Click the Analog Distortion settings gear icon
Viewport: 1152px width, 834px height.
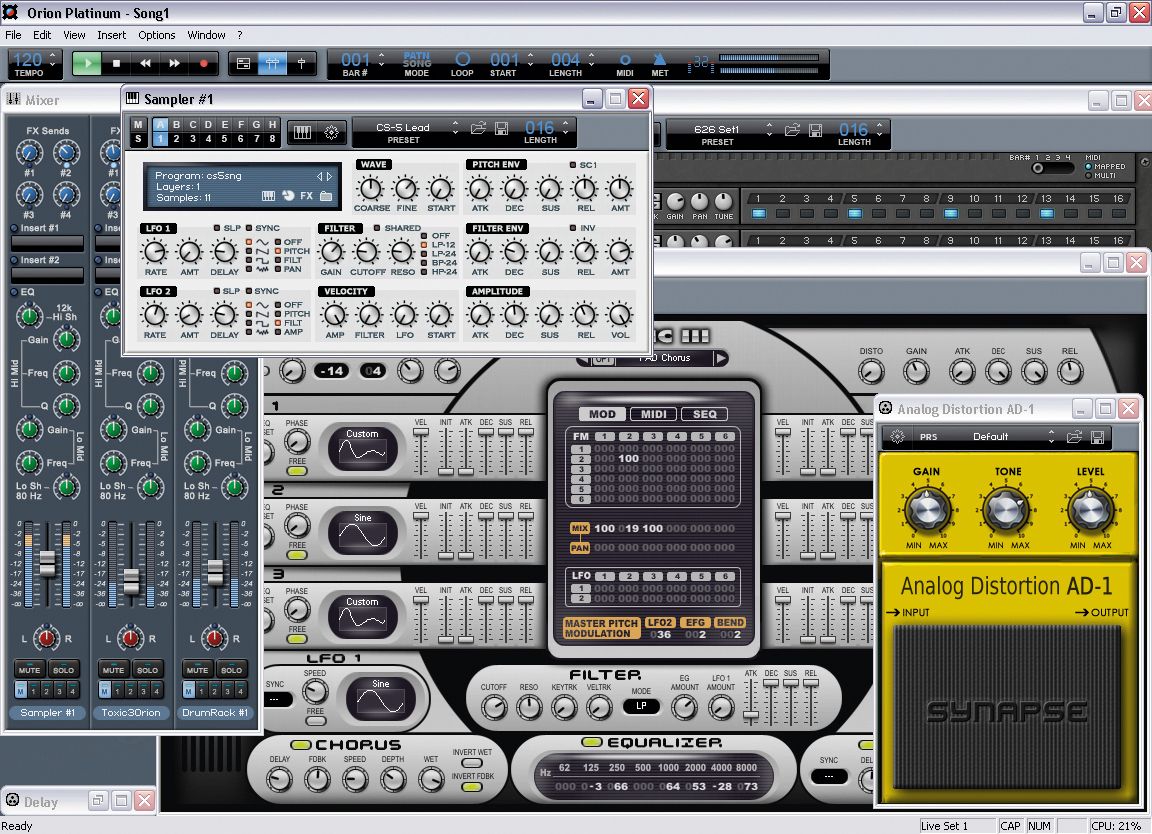pos(897,436)
